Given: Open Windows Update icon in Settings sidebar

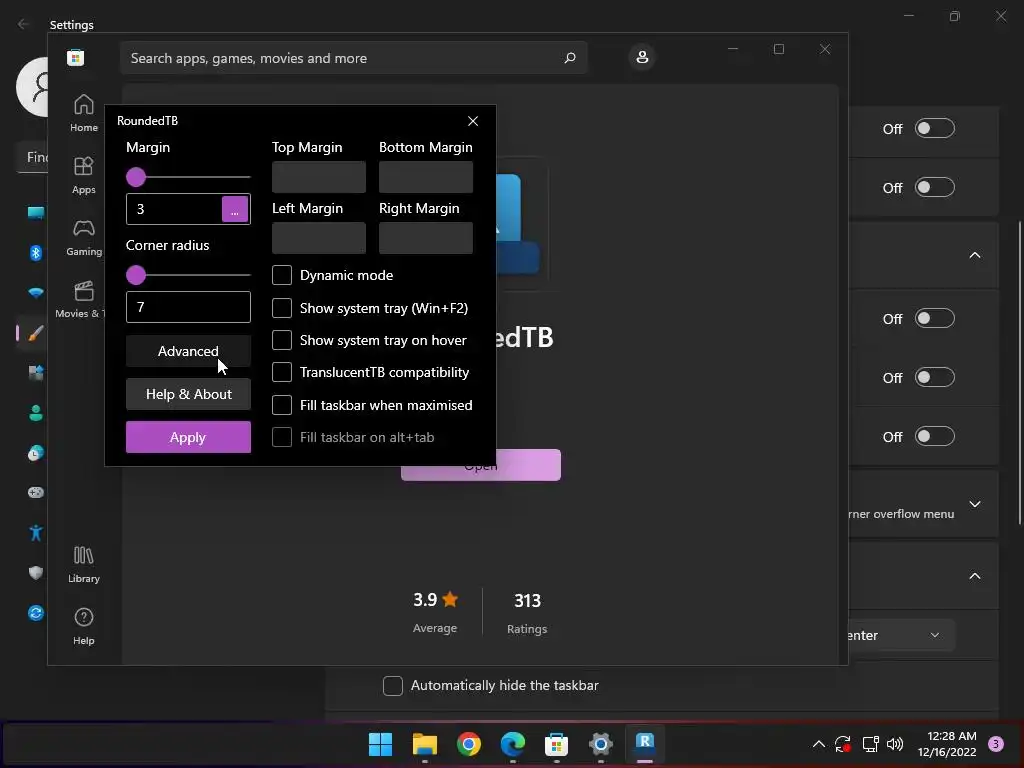Looking at the screenshot, I should (36, 613).
